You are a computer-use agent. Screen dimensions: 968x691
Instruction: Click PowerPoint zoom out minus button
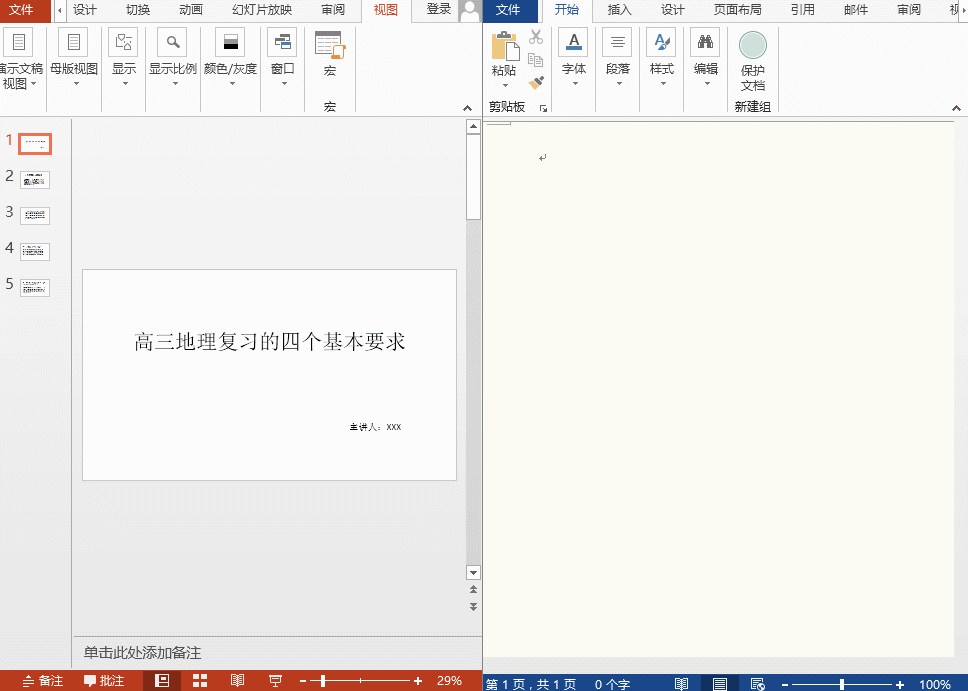tap(303, 681)
